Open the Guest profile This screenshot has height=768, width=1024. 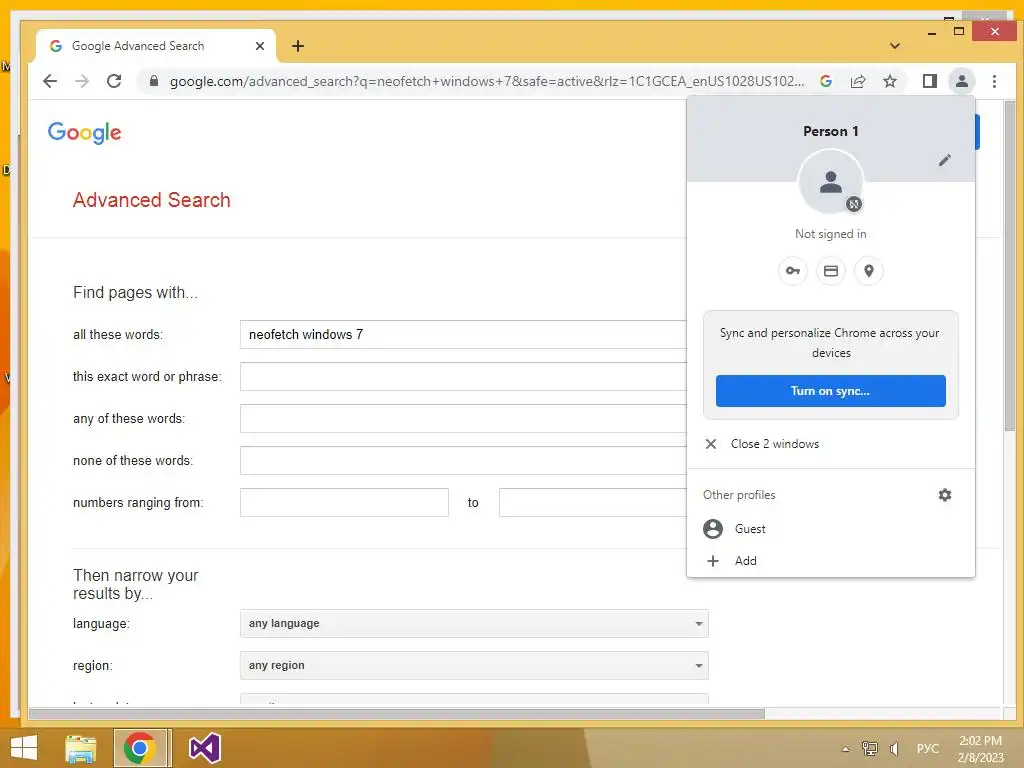pos(831,529)
